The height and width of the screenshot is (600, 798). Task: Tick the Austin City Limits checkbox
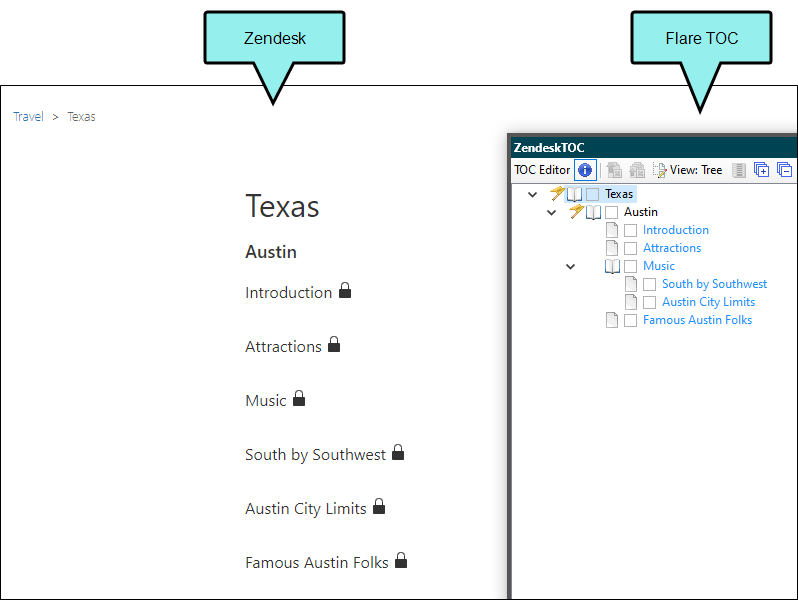[x=649, y=302]
